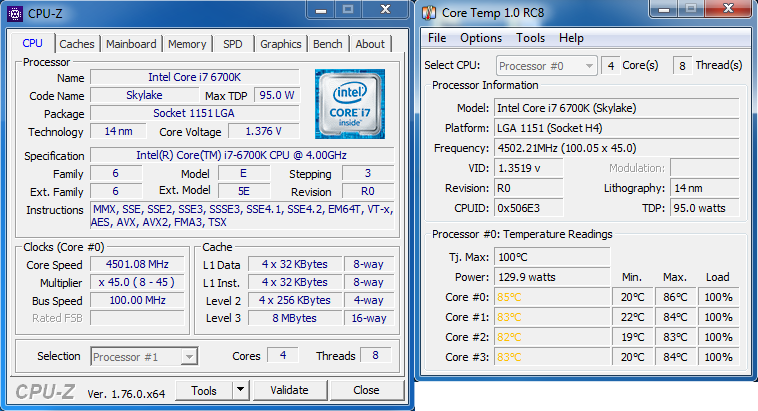The height and width of the screenshot is (411, 758).
Task: Click the Code Name value Skylake
Action: (x=144, y=95)
